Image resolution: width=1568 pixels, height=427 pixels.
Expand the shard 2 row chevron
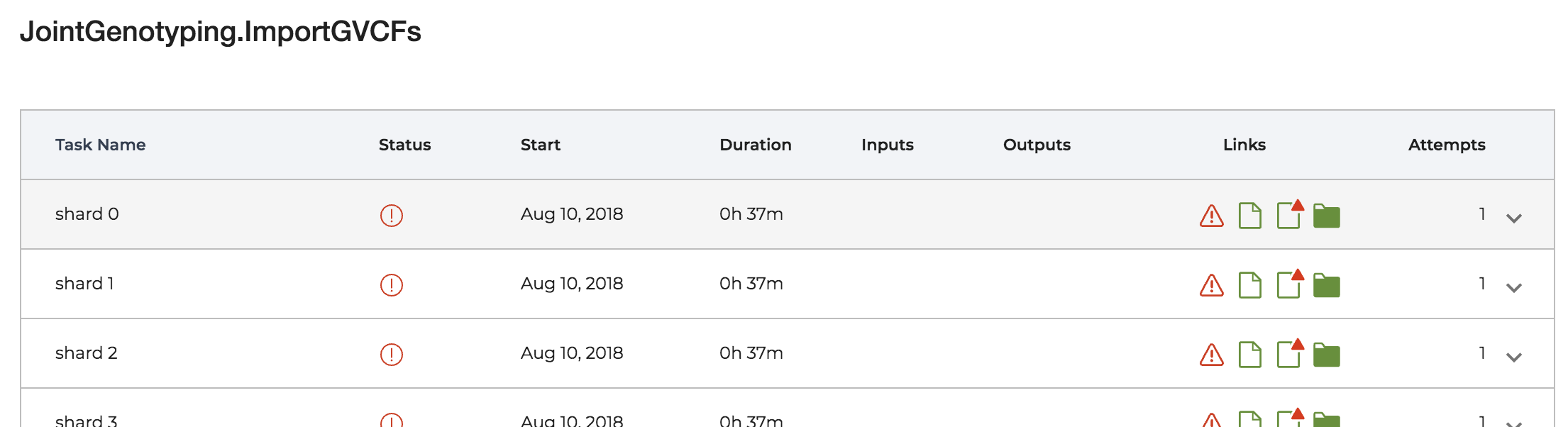pyautogui.click(x=1514, y=357)
